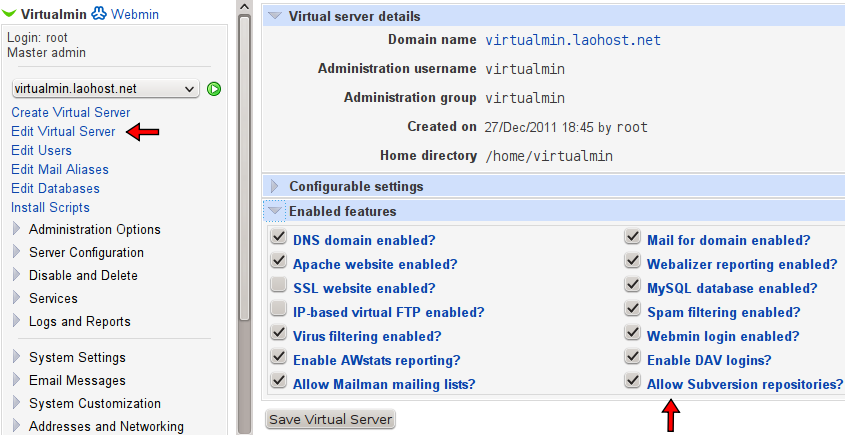The height and width of the screenshot is (435, 845).
Task: Expand Logs and Reports menu
Action: [79, 321]
